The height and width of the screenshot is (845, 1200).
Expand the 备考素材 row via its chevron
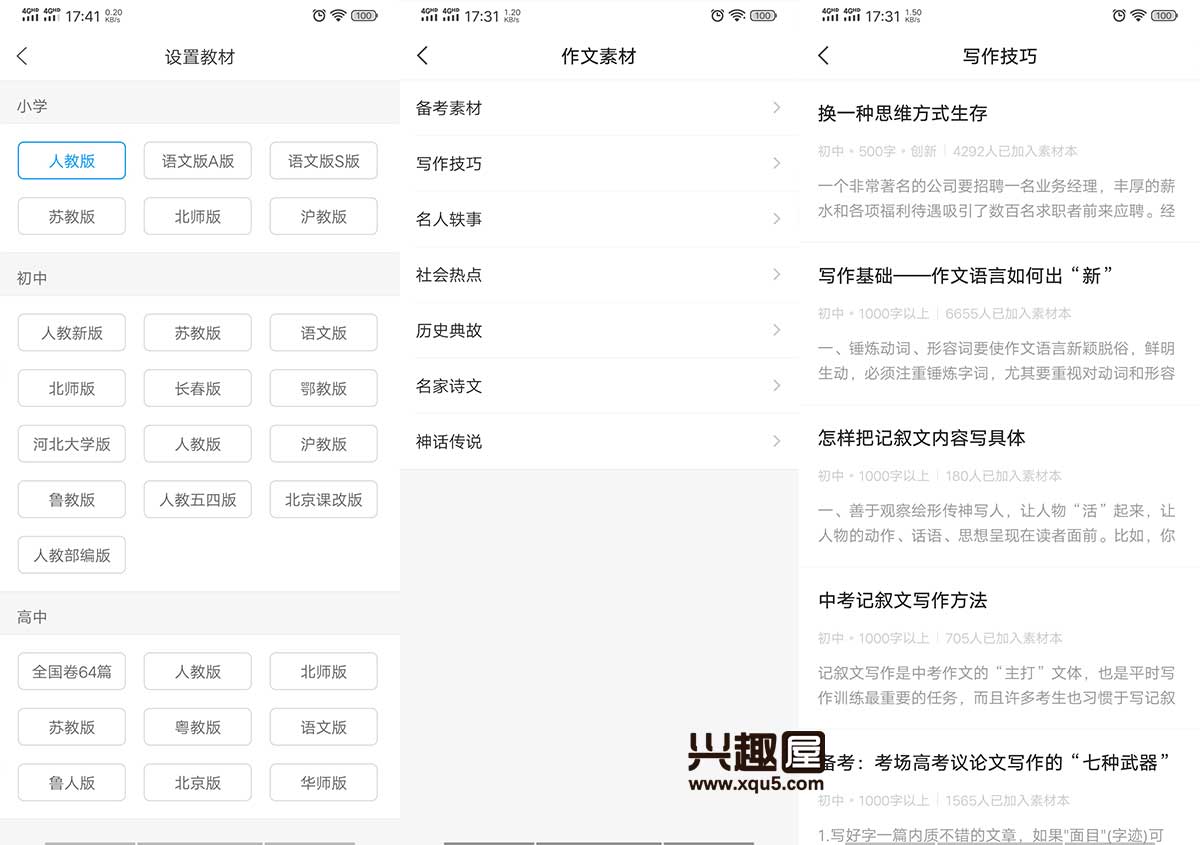click(x=777, y=108)
